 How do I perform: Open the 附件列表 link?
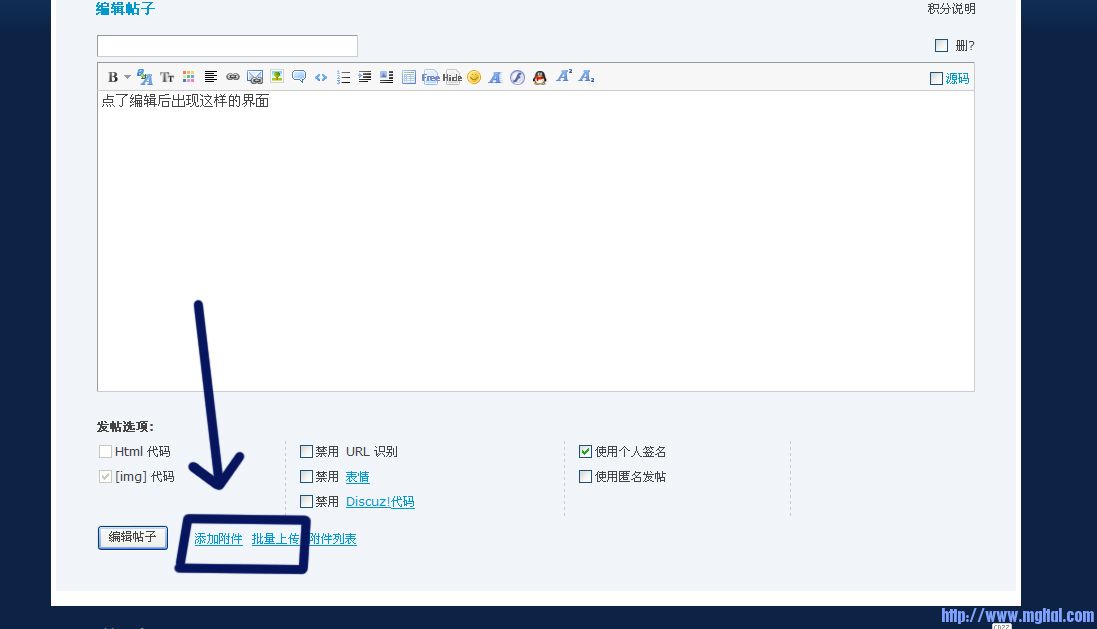tap(333, 539)
